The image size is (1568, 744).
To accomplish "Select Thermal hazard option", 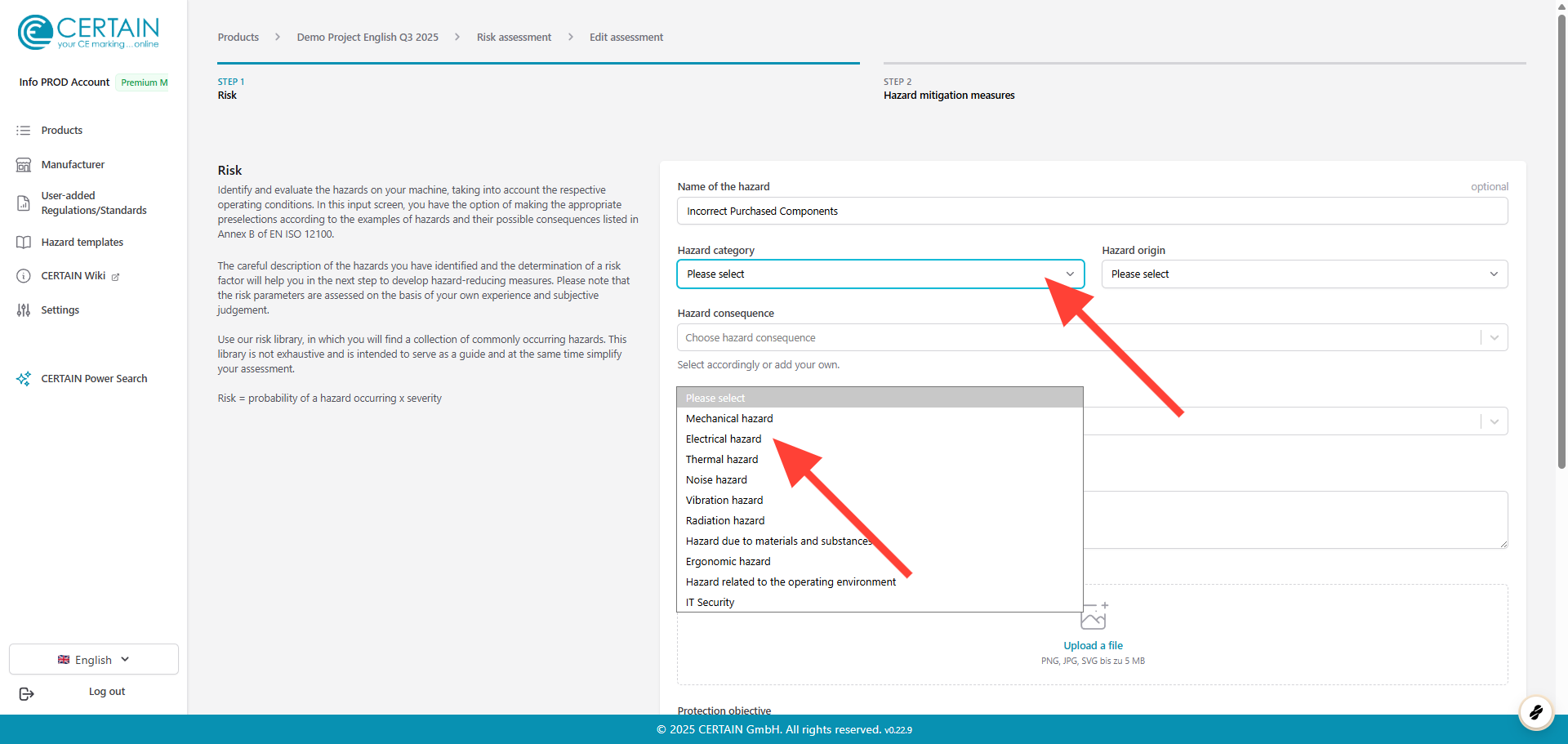I will point(880,459).
